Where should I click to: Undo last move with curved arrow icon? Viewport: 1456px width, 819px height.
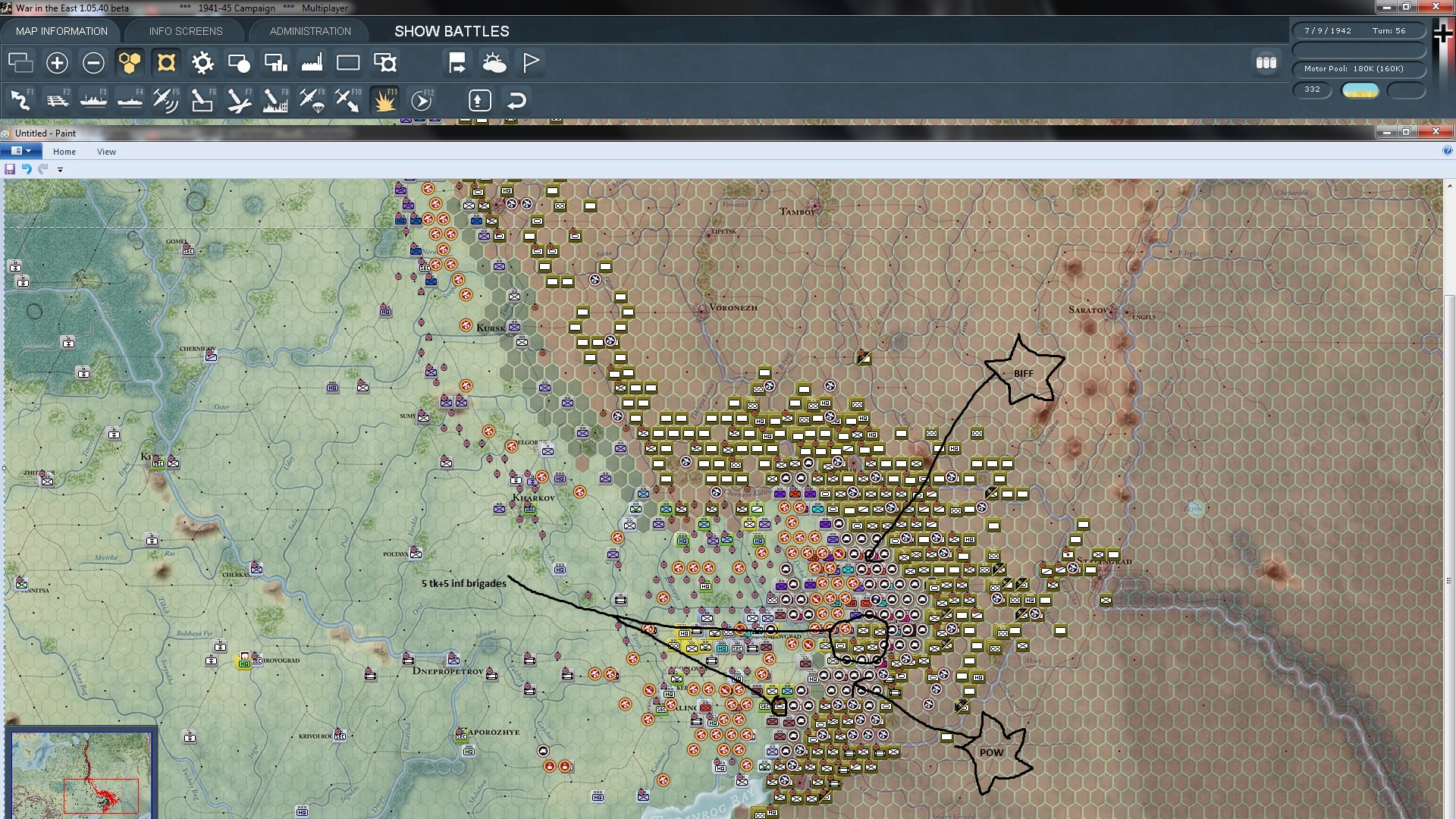click(x=516, y=100)
